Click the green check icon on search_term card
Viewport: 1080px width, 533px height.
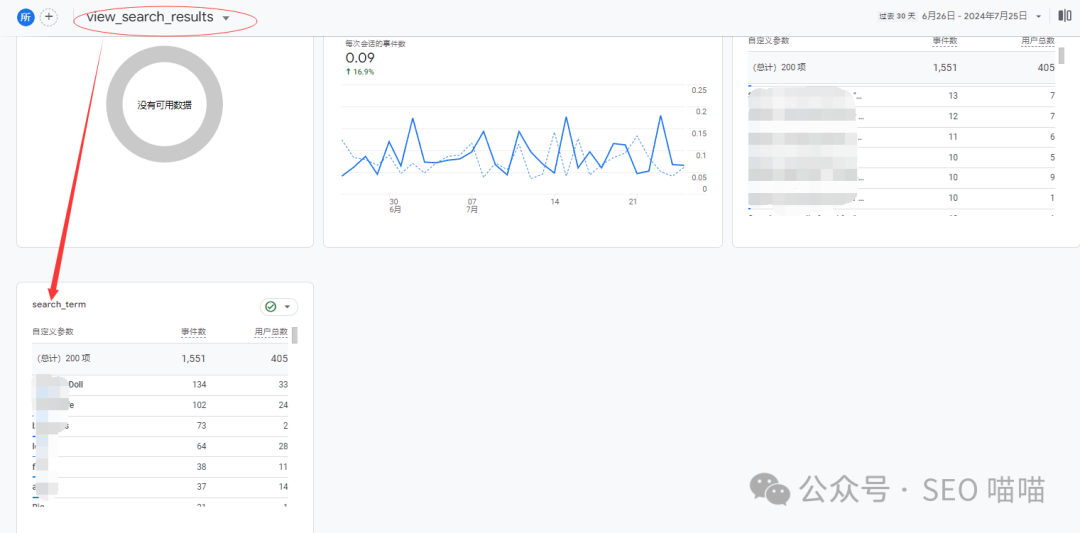tap(271, 306)
